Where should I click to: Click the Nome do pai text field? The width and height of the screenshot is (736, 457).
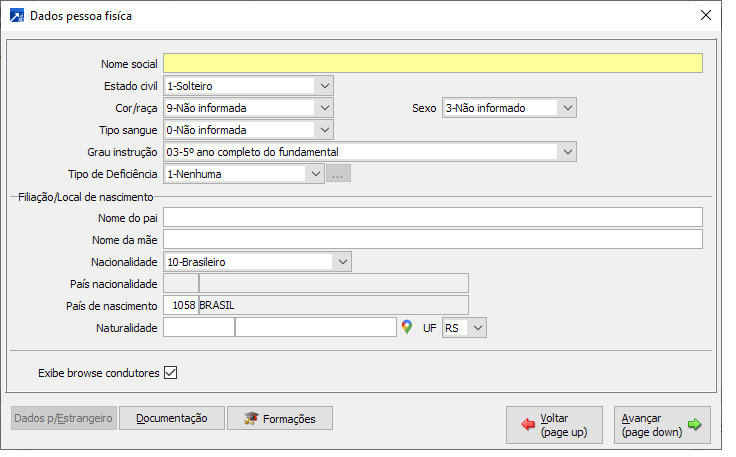click(433, 218)
